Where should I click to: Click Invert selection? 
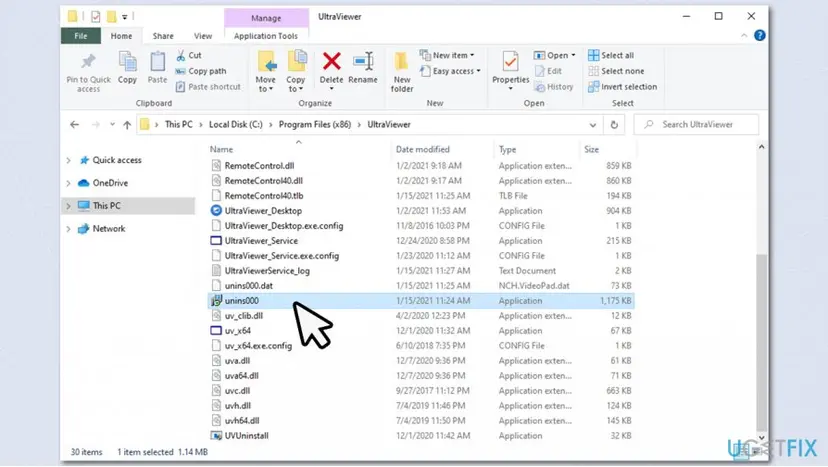point(623,87)
